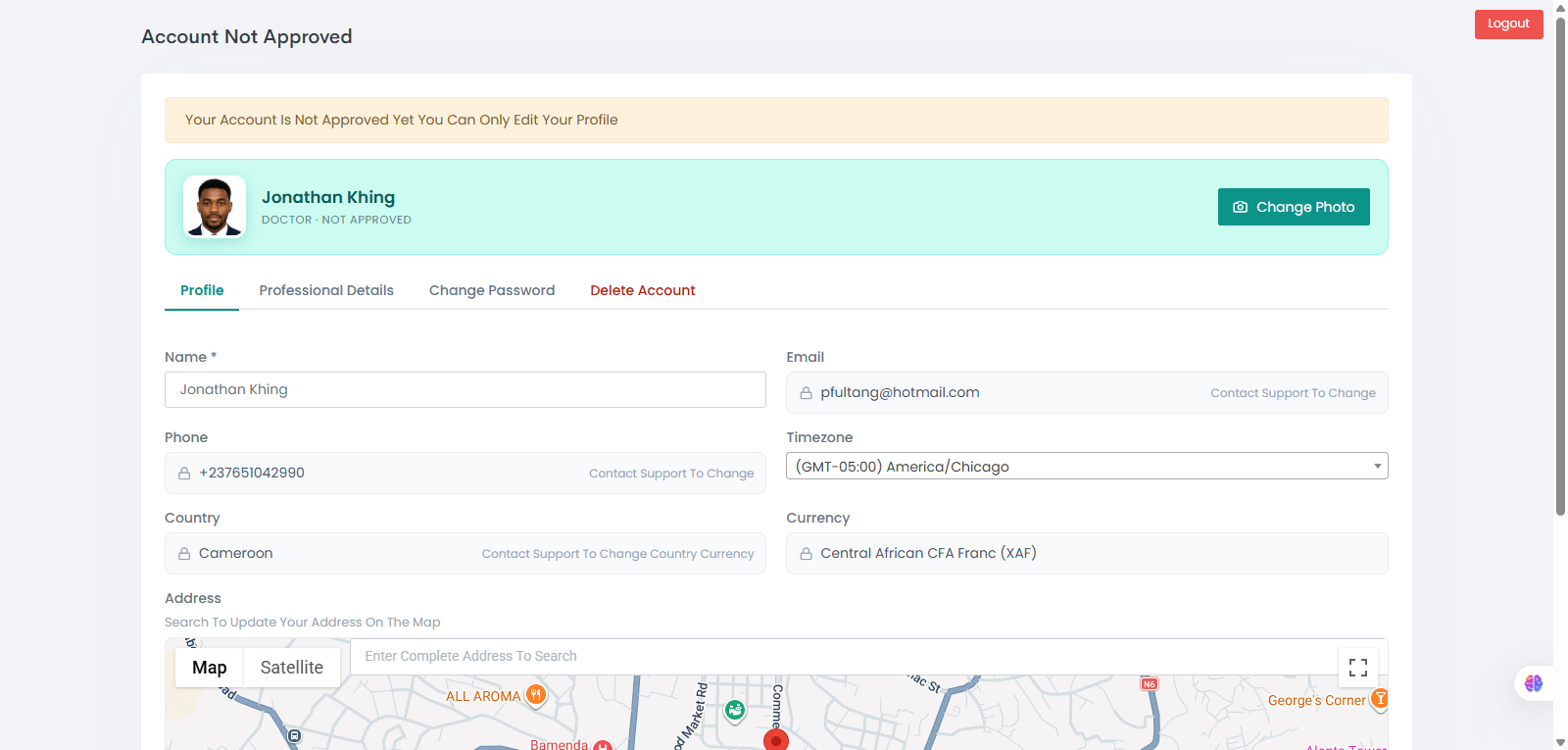This screenshot has height=750, width=1568.
Task: Click the lock icon next to phone number
Action: (184, 474)
